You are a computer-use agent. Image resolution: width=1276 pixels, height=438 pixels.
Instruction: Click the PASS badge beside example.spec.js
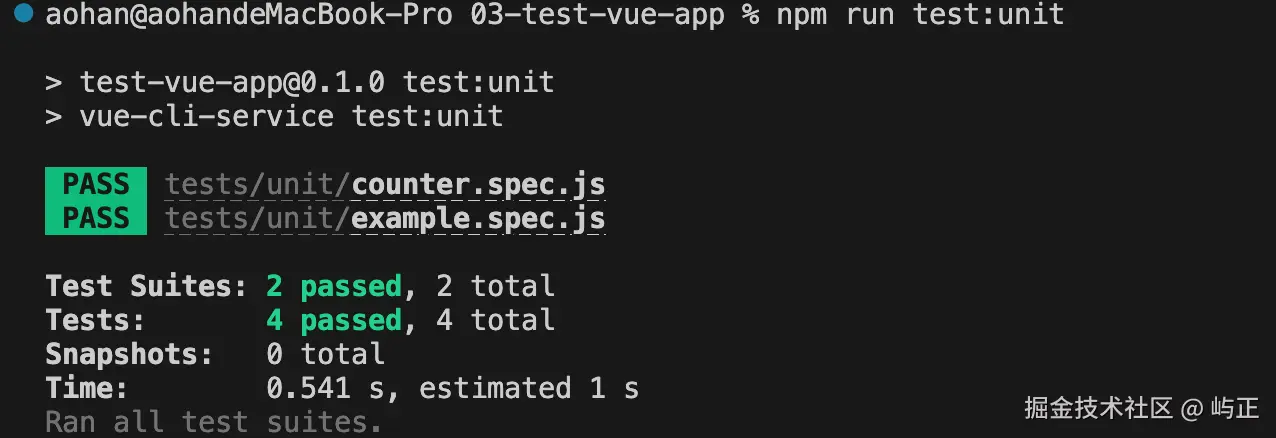(95, 218)
